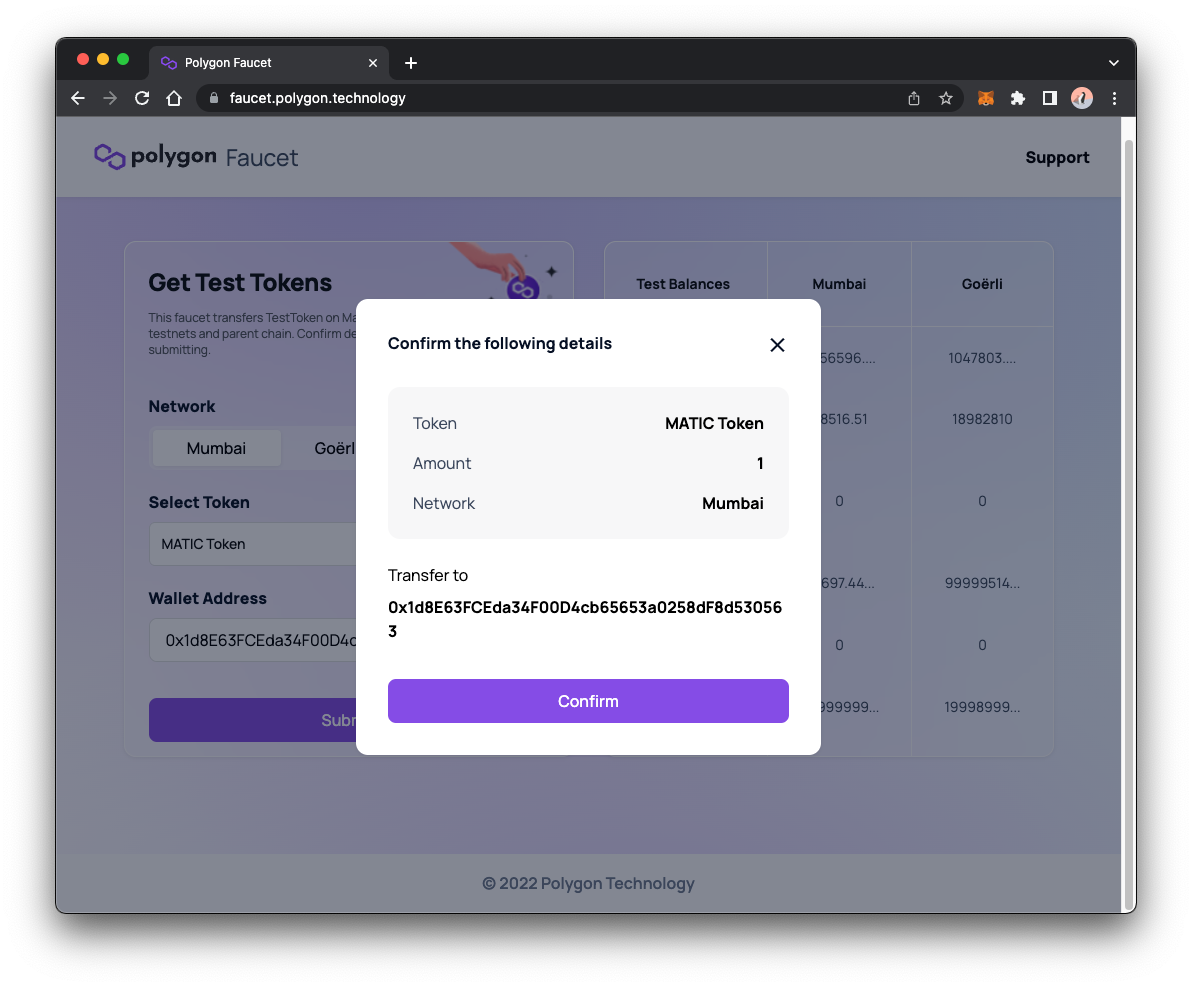Open the MATIC Token dropdown

tap(252, 544)
